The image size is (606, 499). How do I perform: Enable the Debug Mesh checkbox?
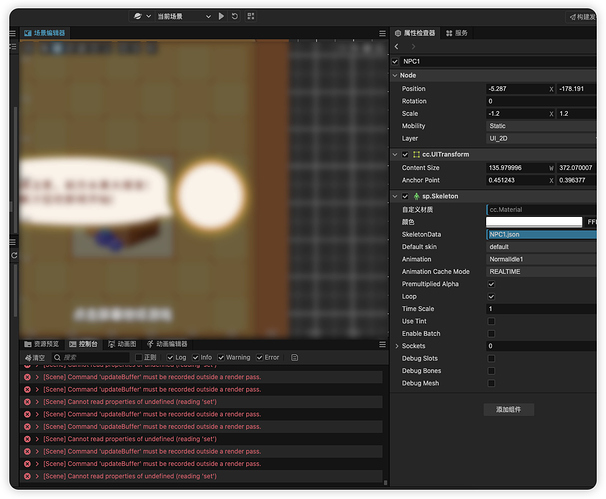pos(491,383)
